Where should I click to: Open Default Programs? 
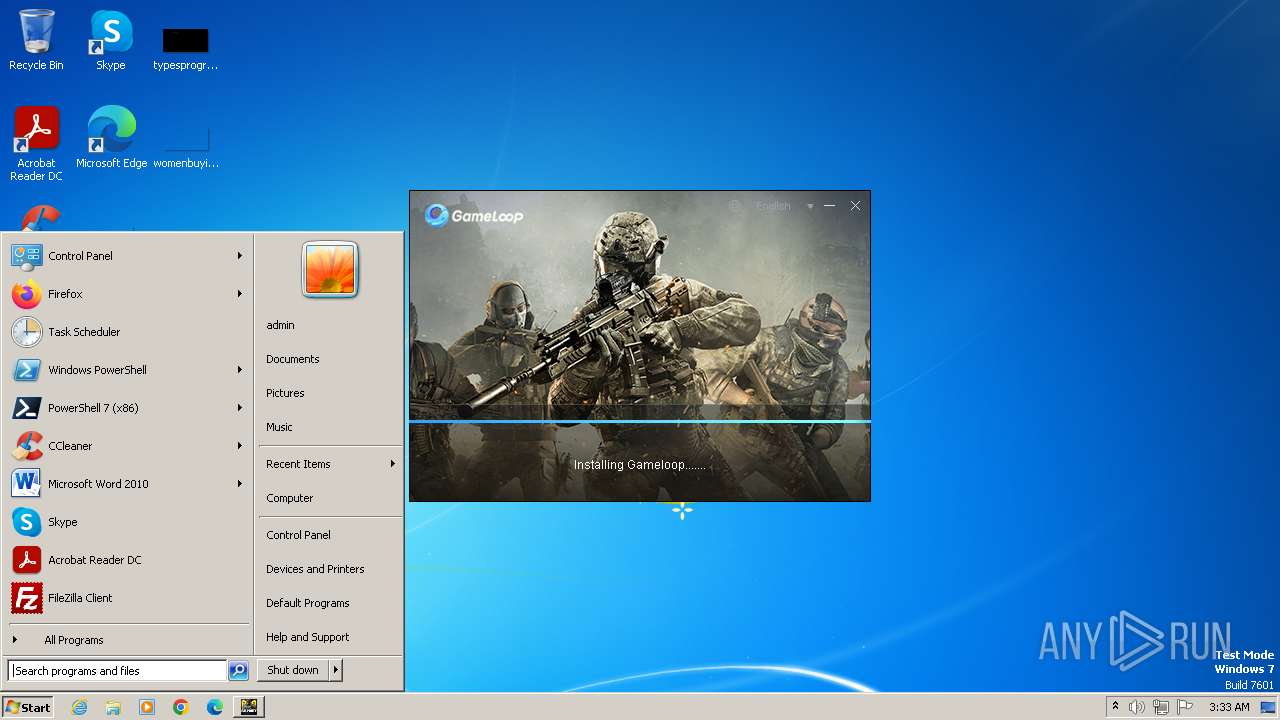[x=330, y=603]
